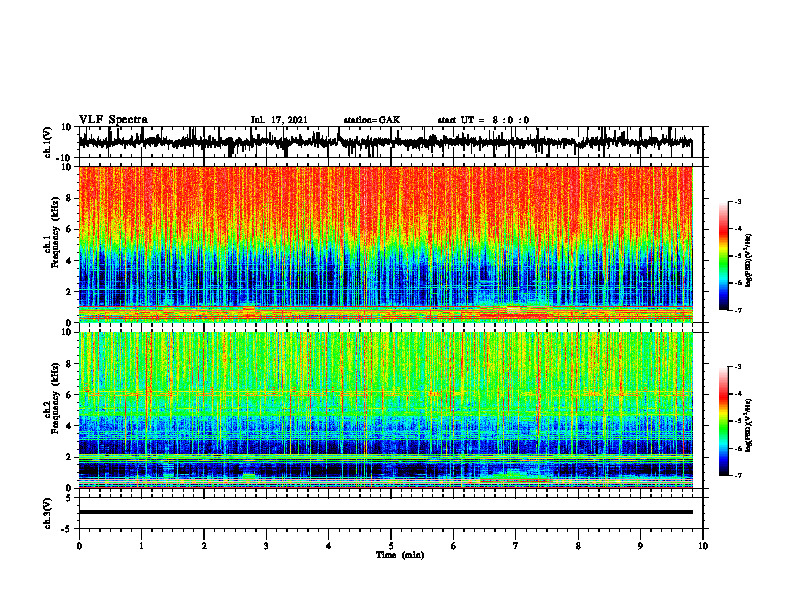Click the "8" kHz tick on ch.2 frequency axis
The height and width of the screenshot is (612, 792).
(69, 364)
